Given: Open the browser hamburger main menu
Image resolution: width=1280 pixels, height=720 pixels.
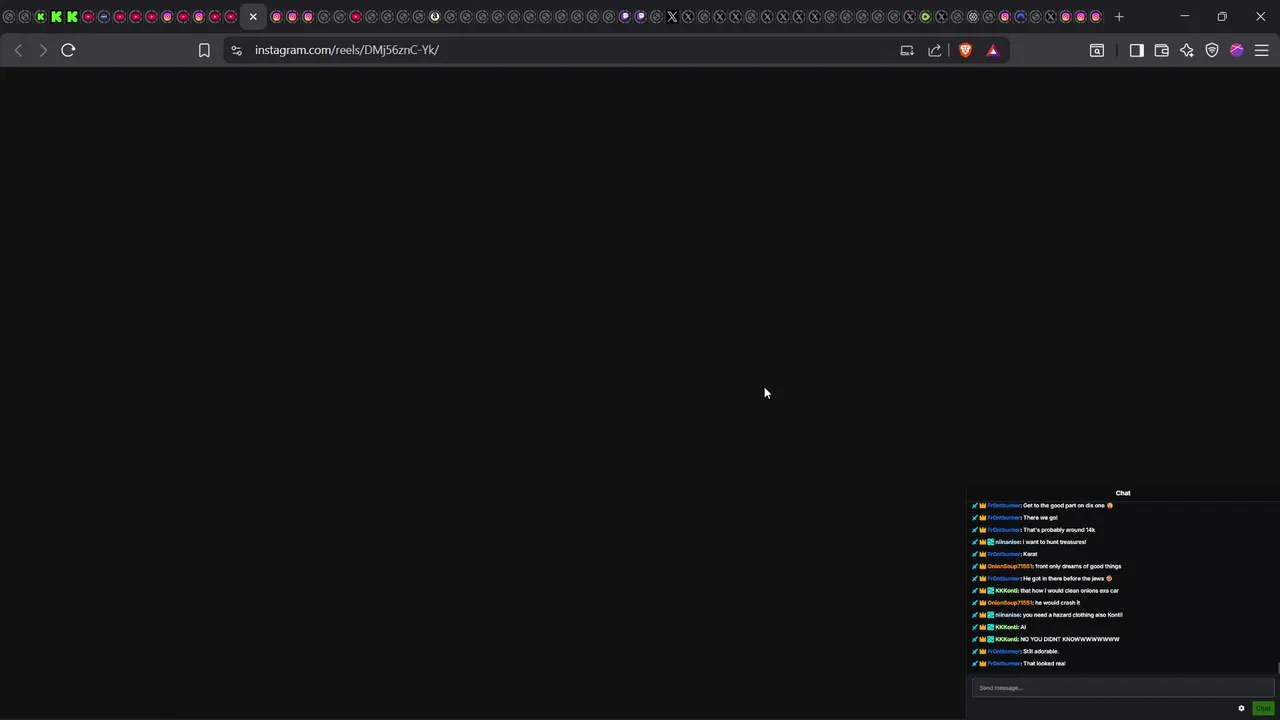Looking at the screenshot, I should click(x=1262, y=50).
